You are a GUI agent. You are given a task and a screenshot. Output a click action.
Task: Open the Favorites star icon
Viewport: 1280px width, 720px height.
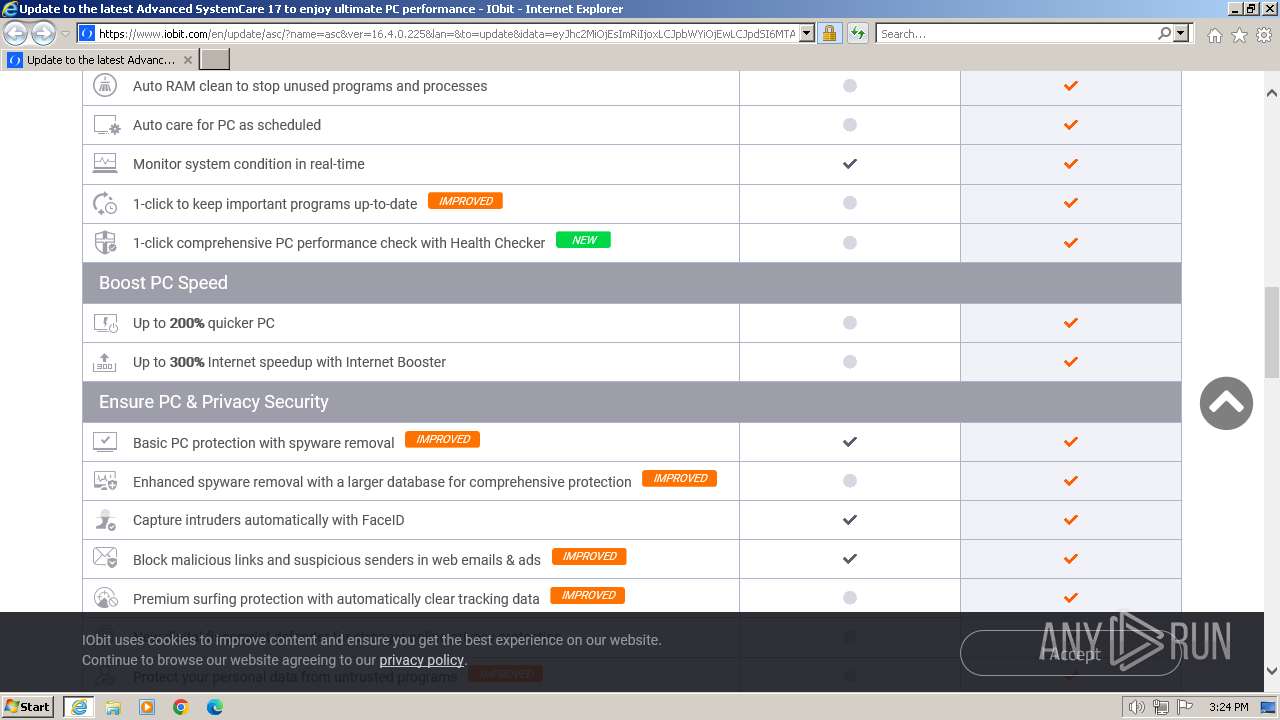point(1239,35)
